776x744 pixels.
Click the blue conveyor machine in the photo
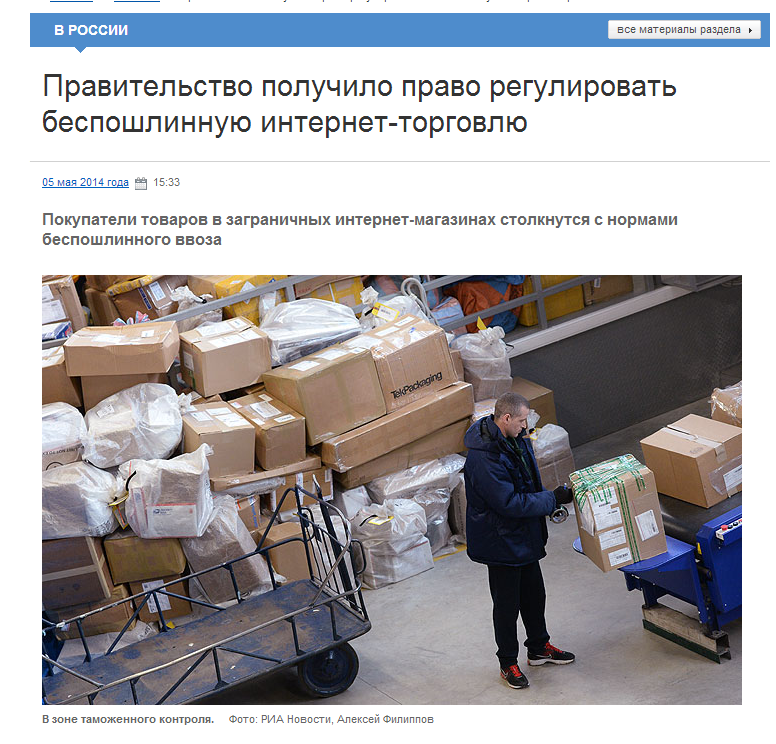pyautogui.click(x=688, y=582)
